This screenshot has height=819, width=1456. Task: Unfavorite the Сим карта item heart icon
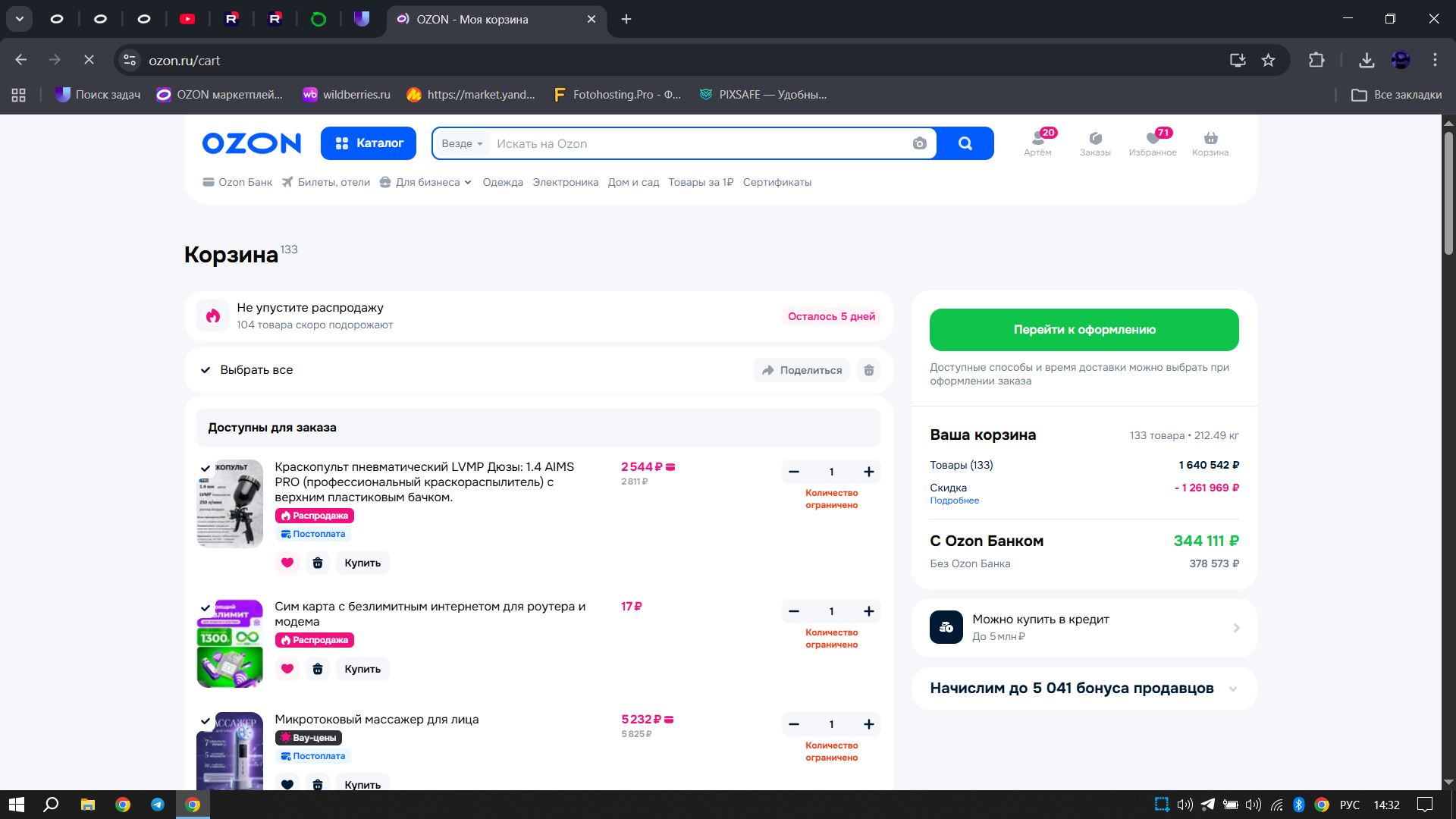287,669
